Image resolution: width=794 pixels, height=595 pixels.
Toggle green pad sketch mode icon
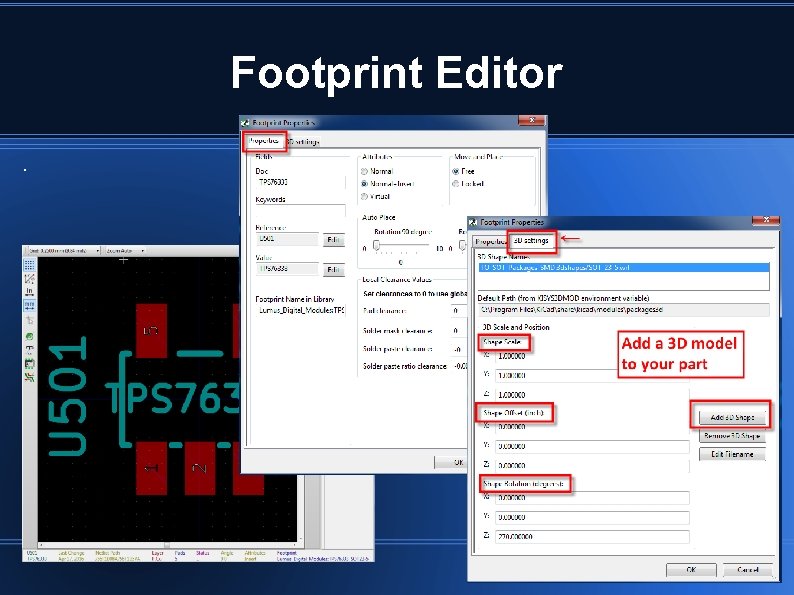click(x=29, y=336)
